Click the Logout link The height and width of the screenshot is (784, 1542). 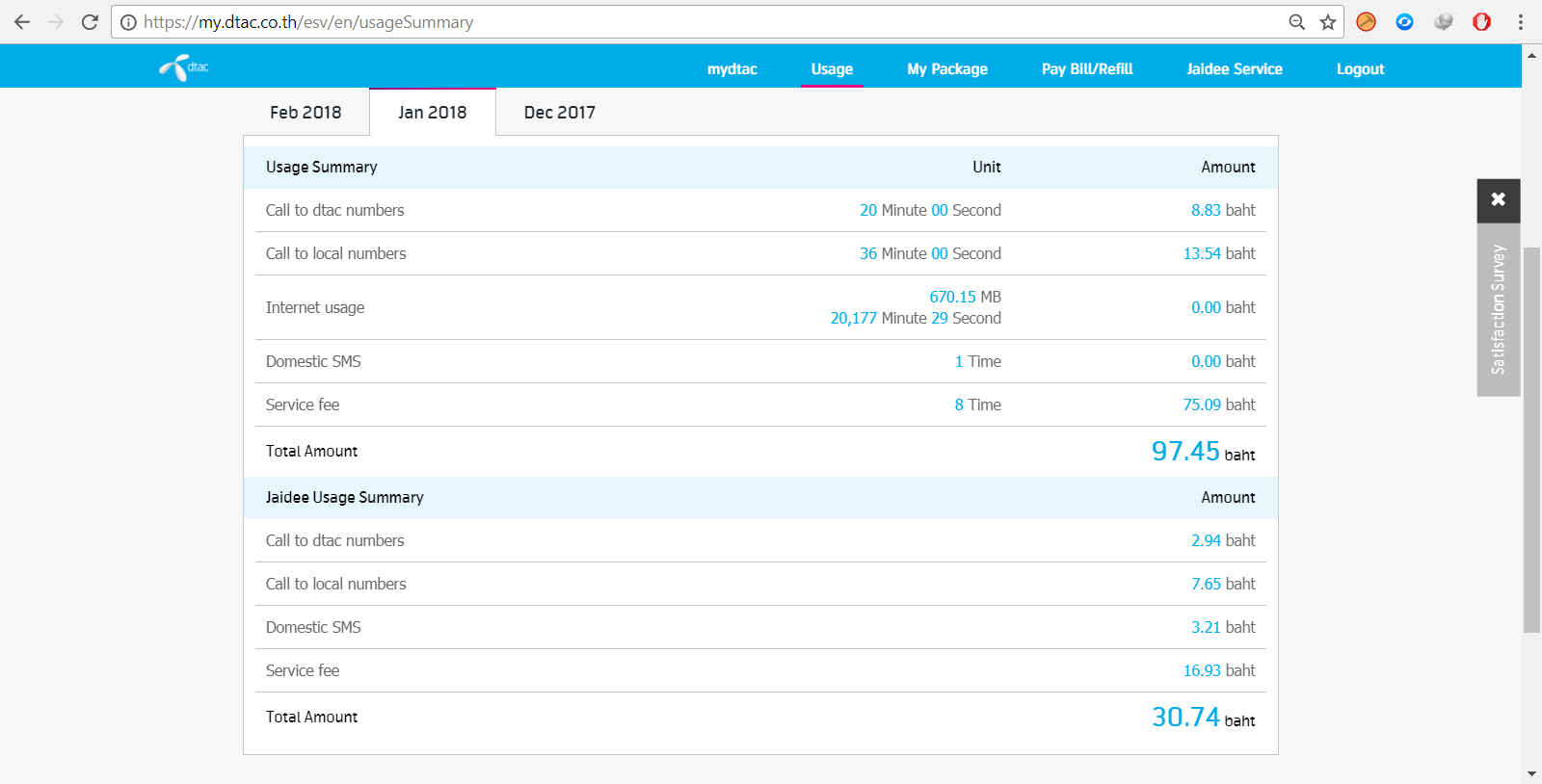point(1360,69)
